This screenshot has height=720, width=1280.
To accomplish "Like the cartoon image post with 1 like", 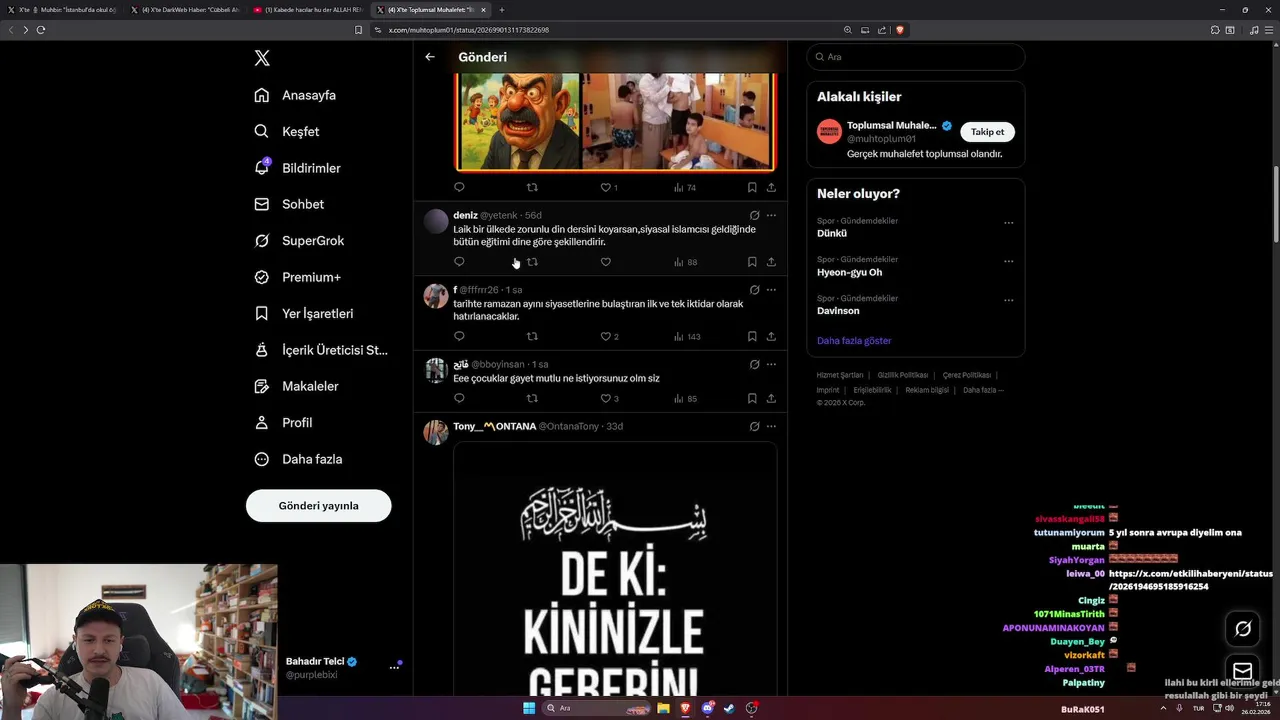I will coord(609,187).
